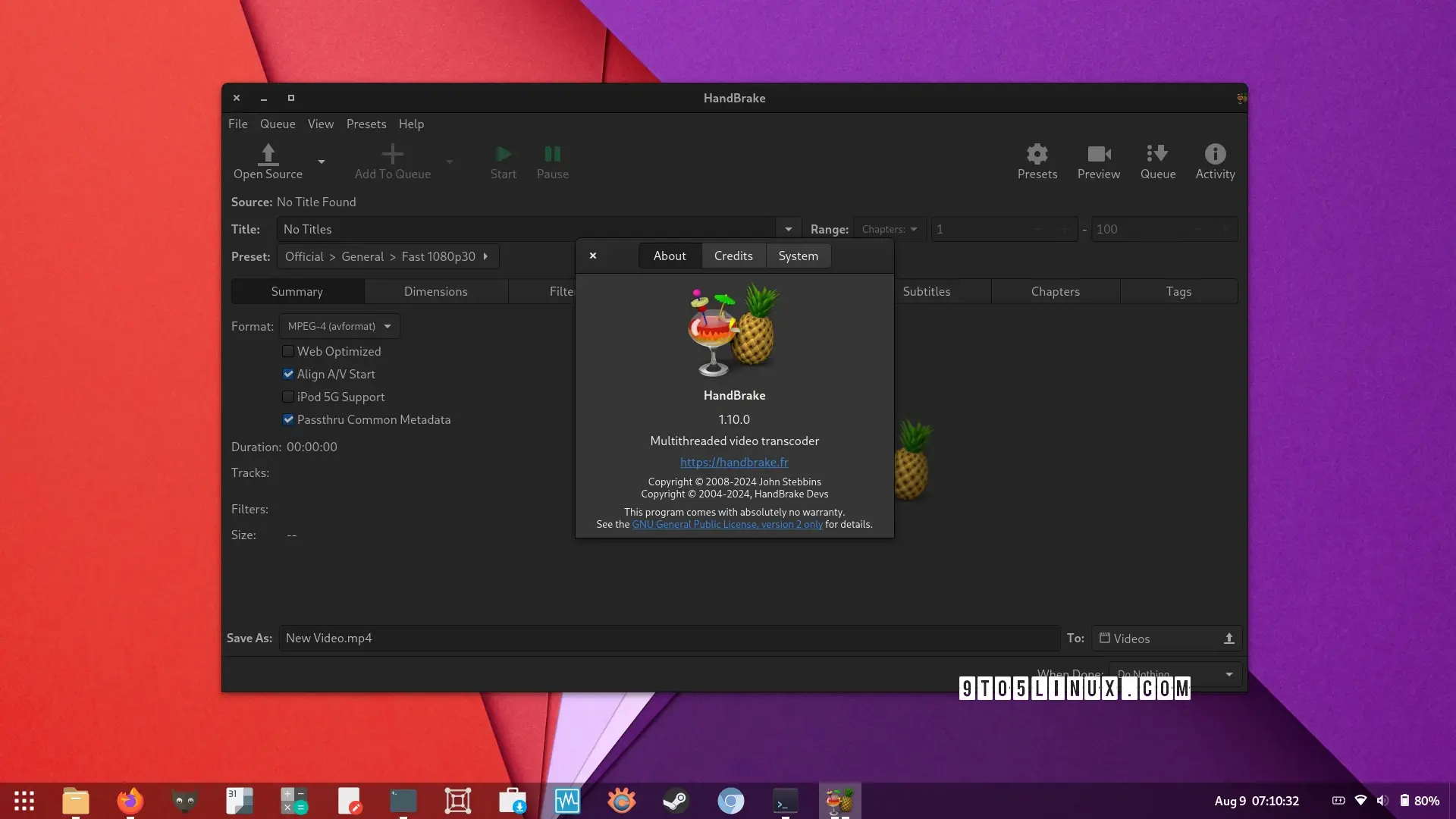Open the Title No Titles dropdown arrow
1456x819 pixels.
pyautogui.click(x=788, y=229)
